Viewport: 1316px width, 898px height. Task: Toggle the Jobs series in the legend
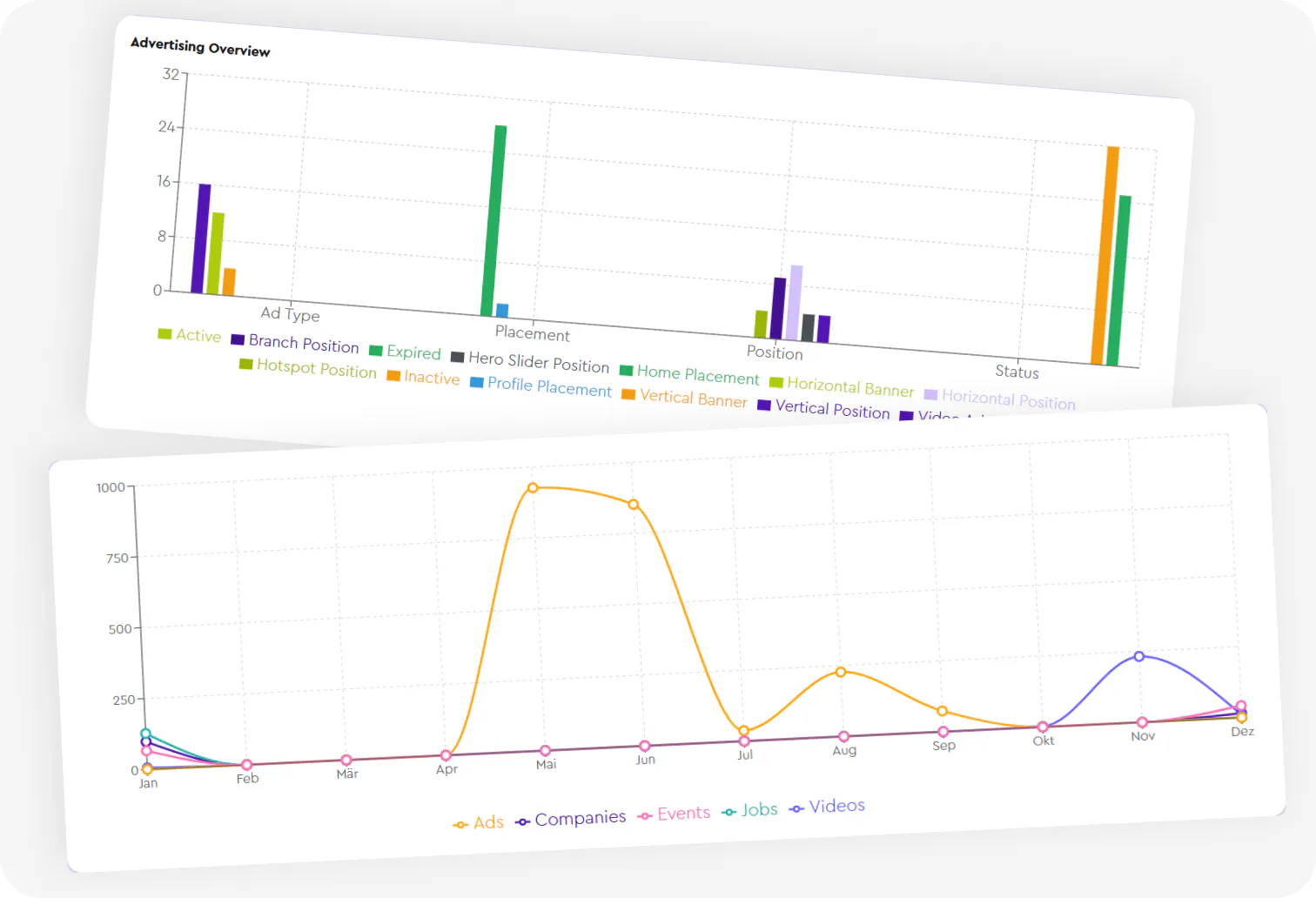[750, 810]
